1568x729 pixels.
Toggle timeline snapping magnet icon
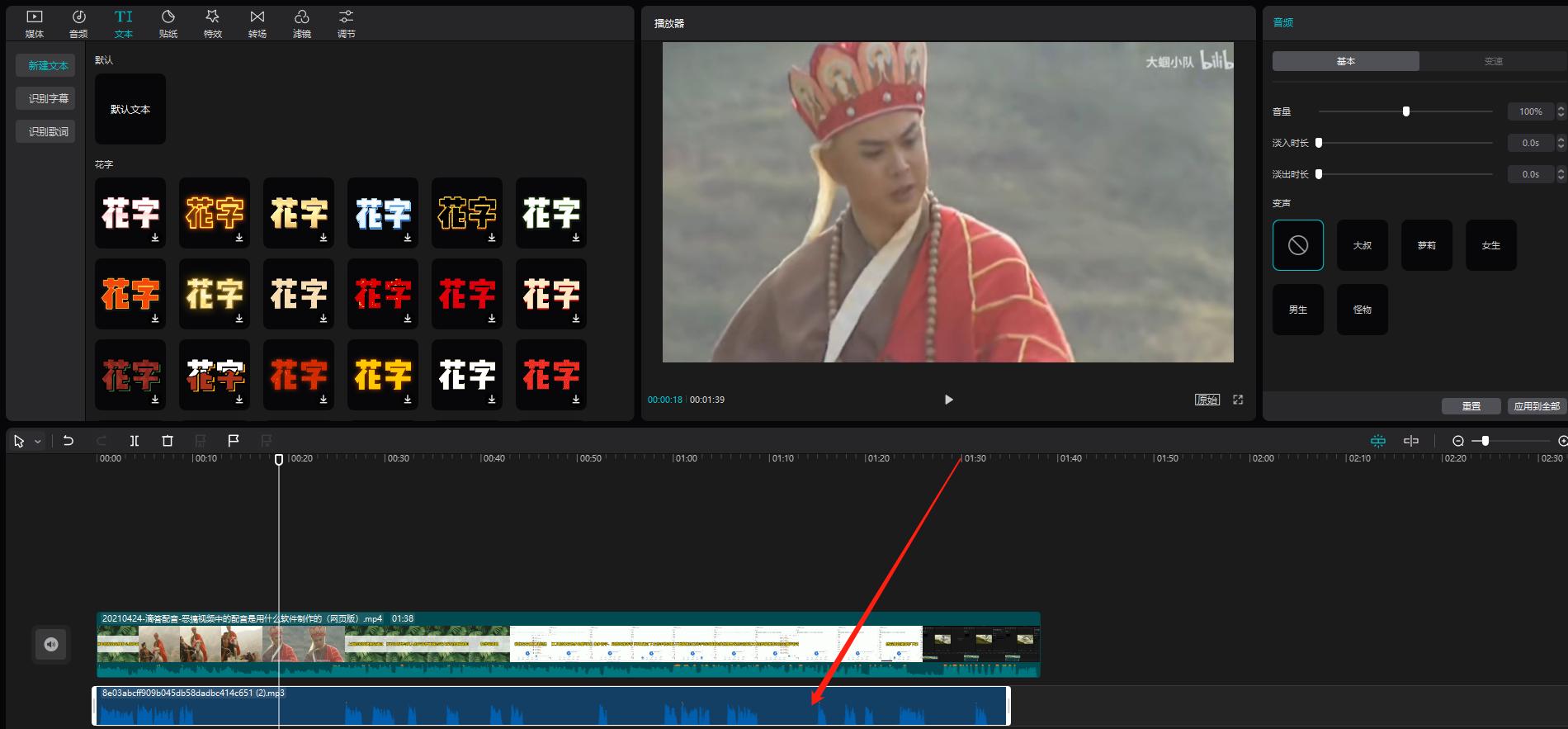click(1377, 441)
